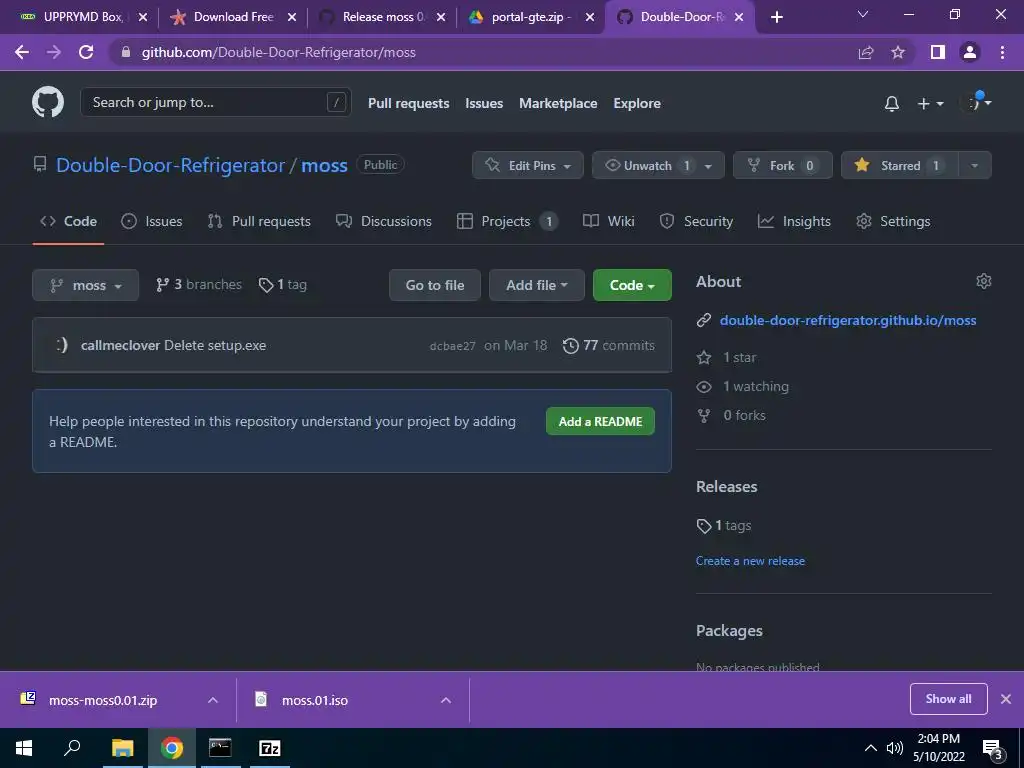
Task: Click the forward navigation arrow
Action: point(54,52)
